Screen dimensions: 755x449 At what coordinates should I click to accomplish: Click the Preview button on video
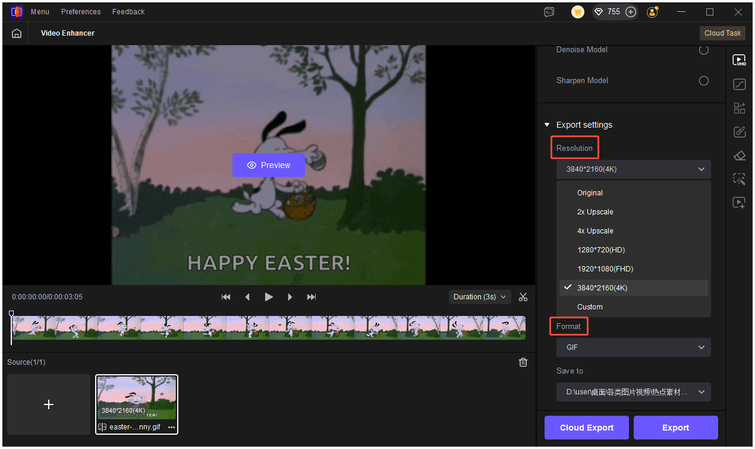click(269, 165)
